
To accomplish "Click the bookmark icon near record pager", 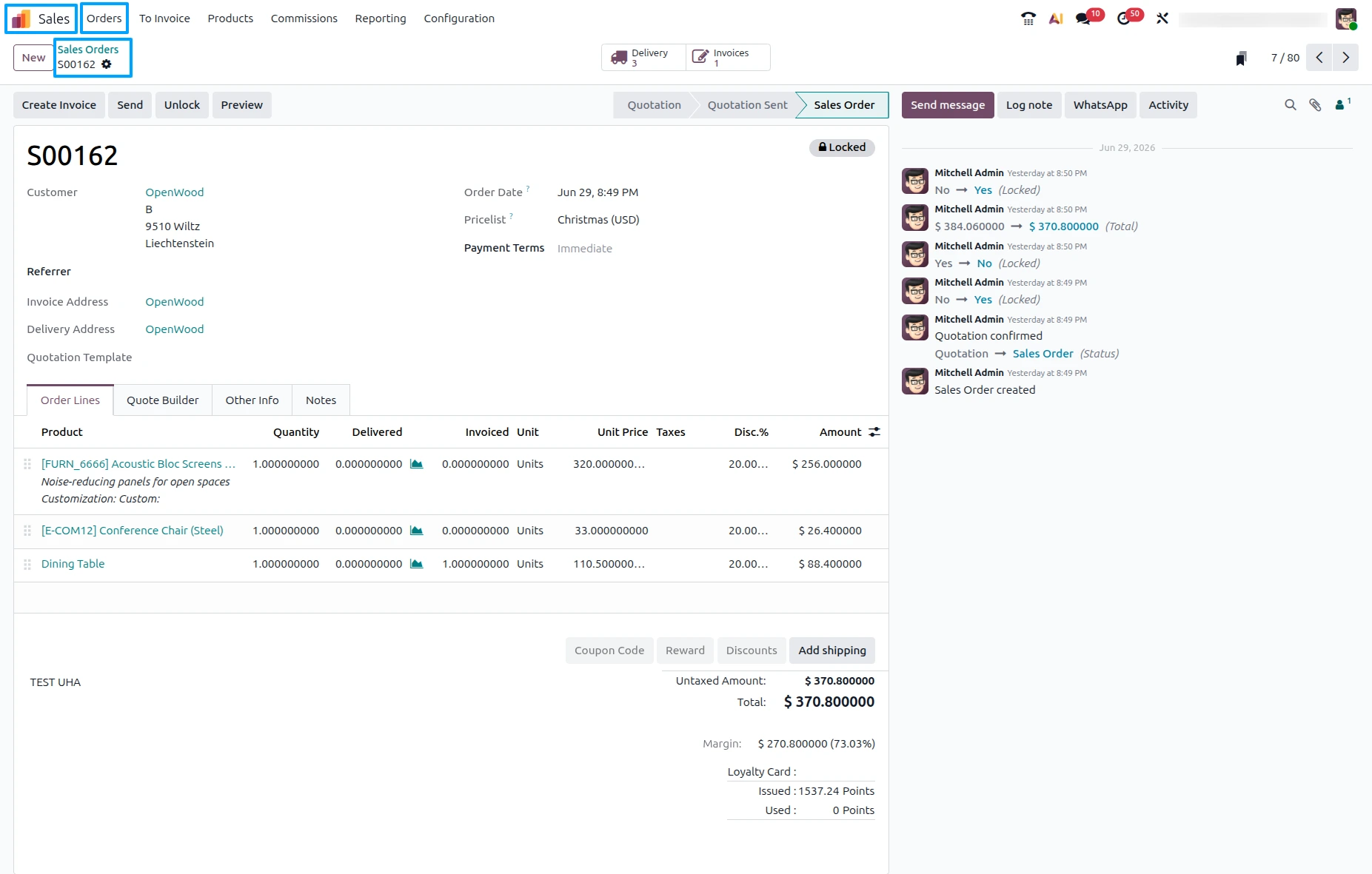I will [1242, 58].
